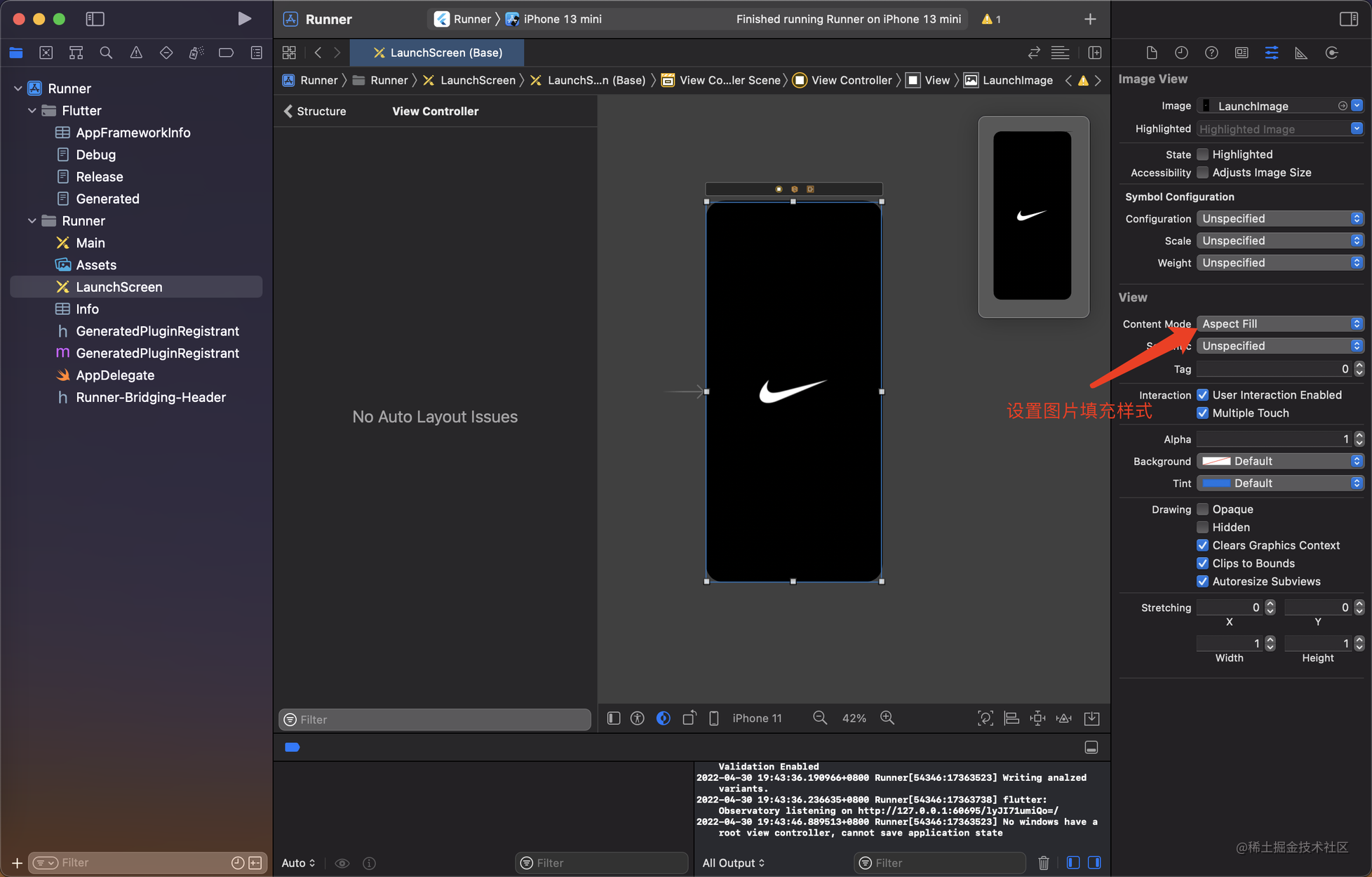Screen dimensions: 1372x877
Task: Open the Scale Unspecified dropdown
Action: point(1280,241)
